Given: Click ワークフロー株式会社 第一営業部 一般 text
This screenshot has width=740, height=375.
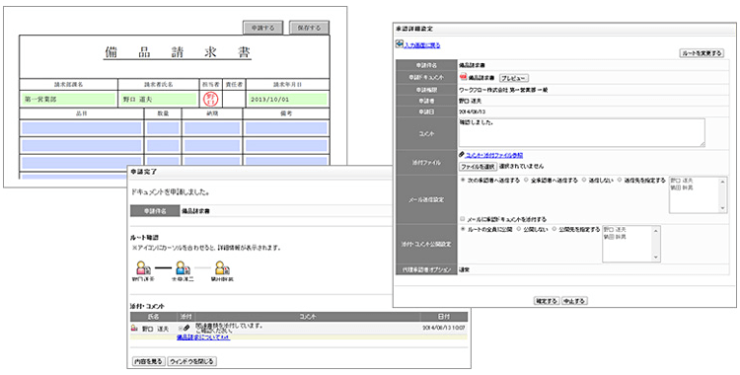Looking at the screenshot, I should click(x=503, y=90).
